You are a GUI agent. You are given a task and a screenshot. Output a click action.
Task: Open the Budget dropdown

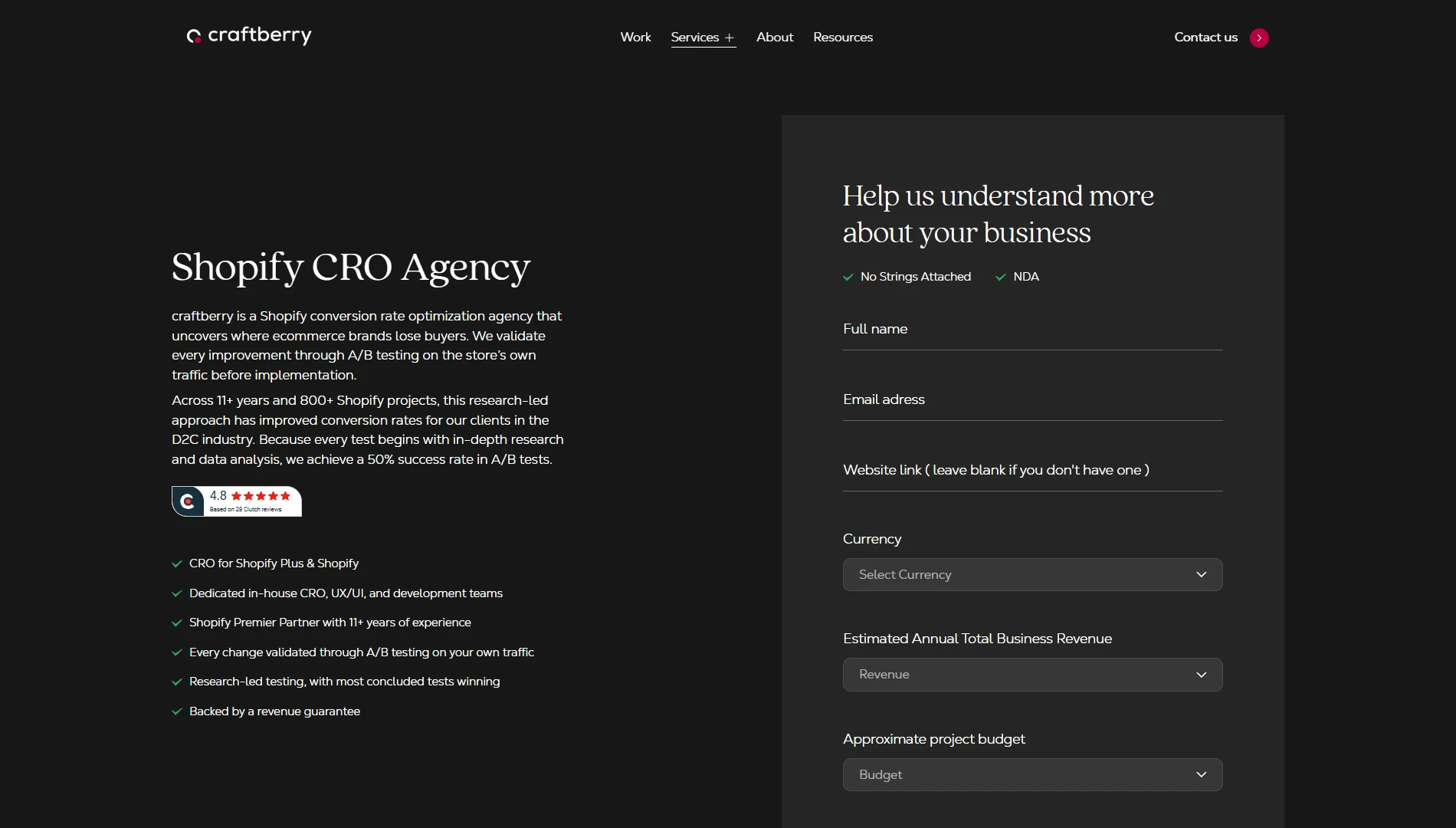[x=1033, y=774]
